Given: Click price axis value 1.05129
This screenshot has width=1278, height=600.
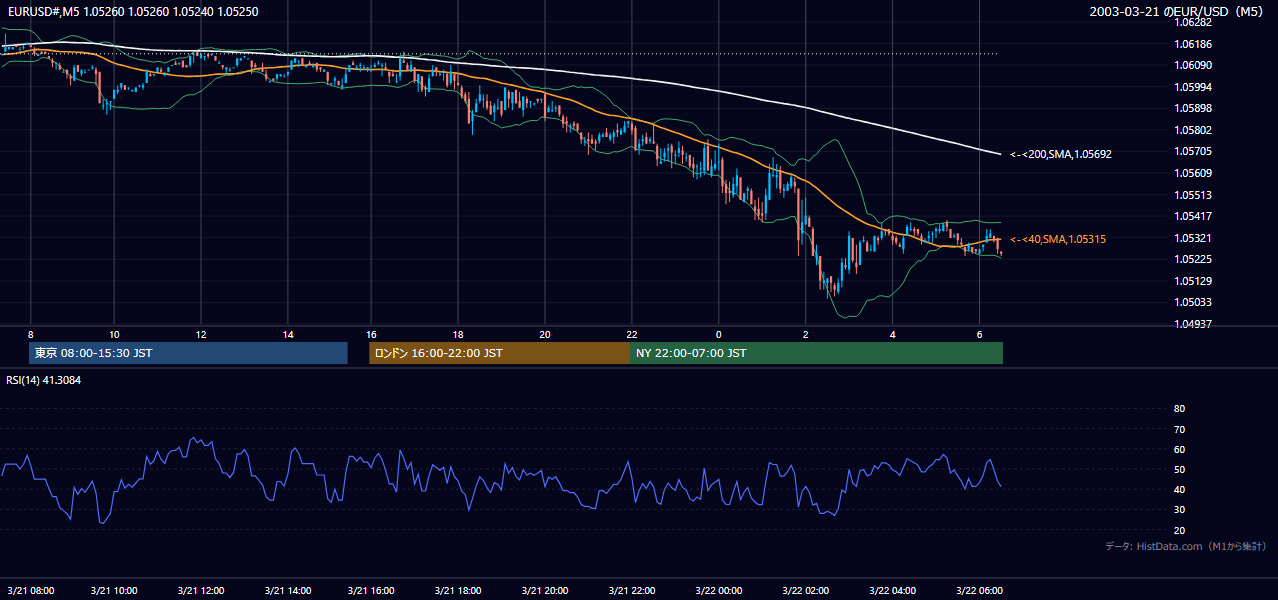Looking at the screenshot, I should [x=1193, y=281].
